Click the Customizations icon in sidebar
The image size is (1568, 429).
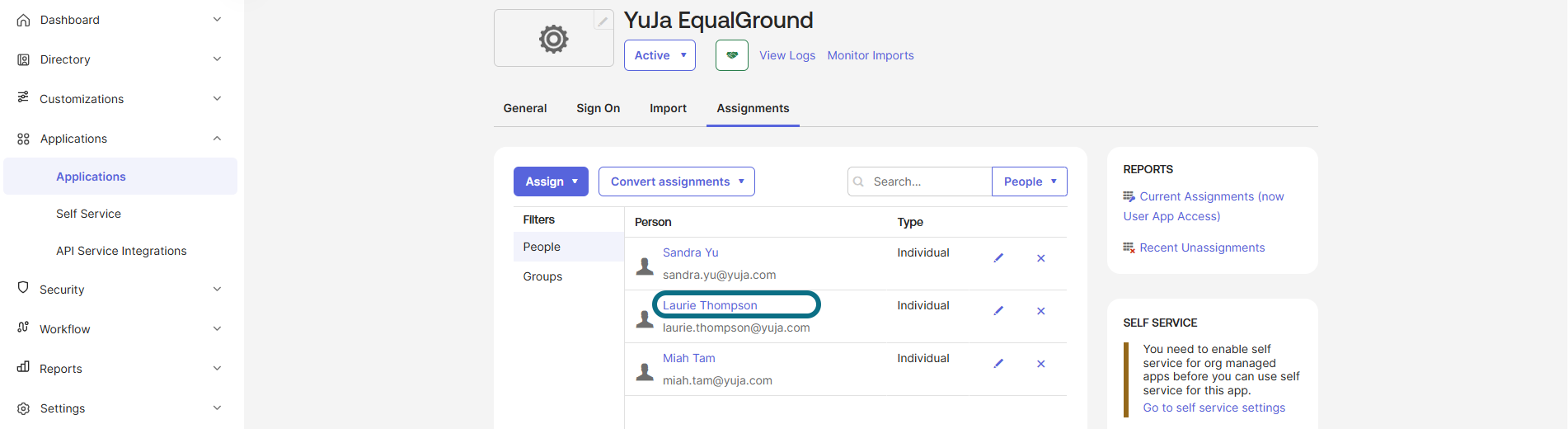[23, 97]
